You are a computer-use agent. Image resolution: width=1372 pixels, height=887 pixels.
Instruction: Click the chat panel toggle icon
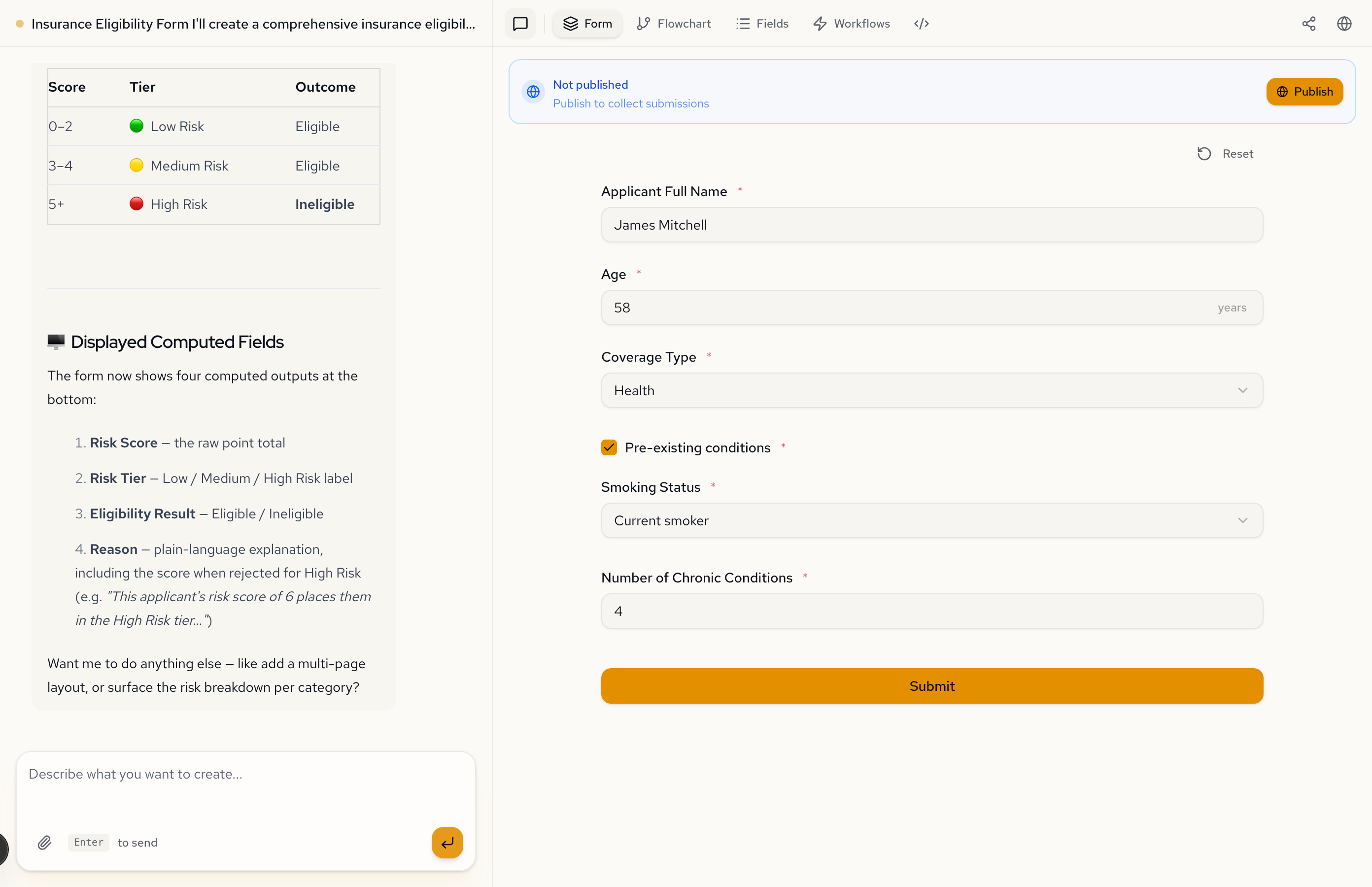coord(520,24)
